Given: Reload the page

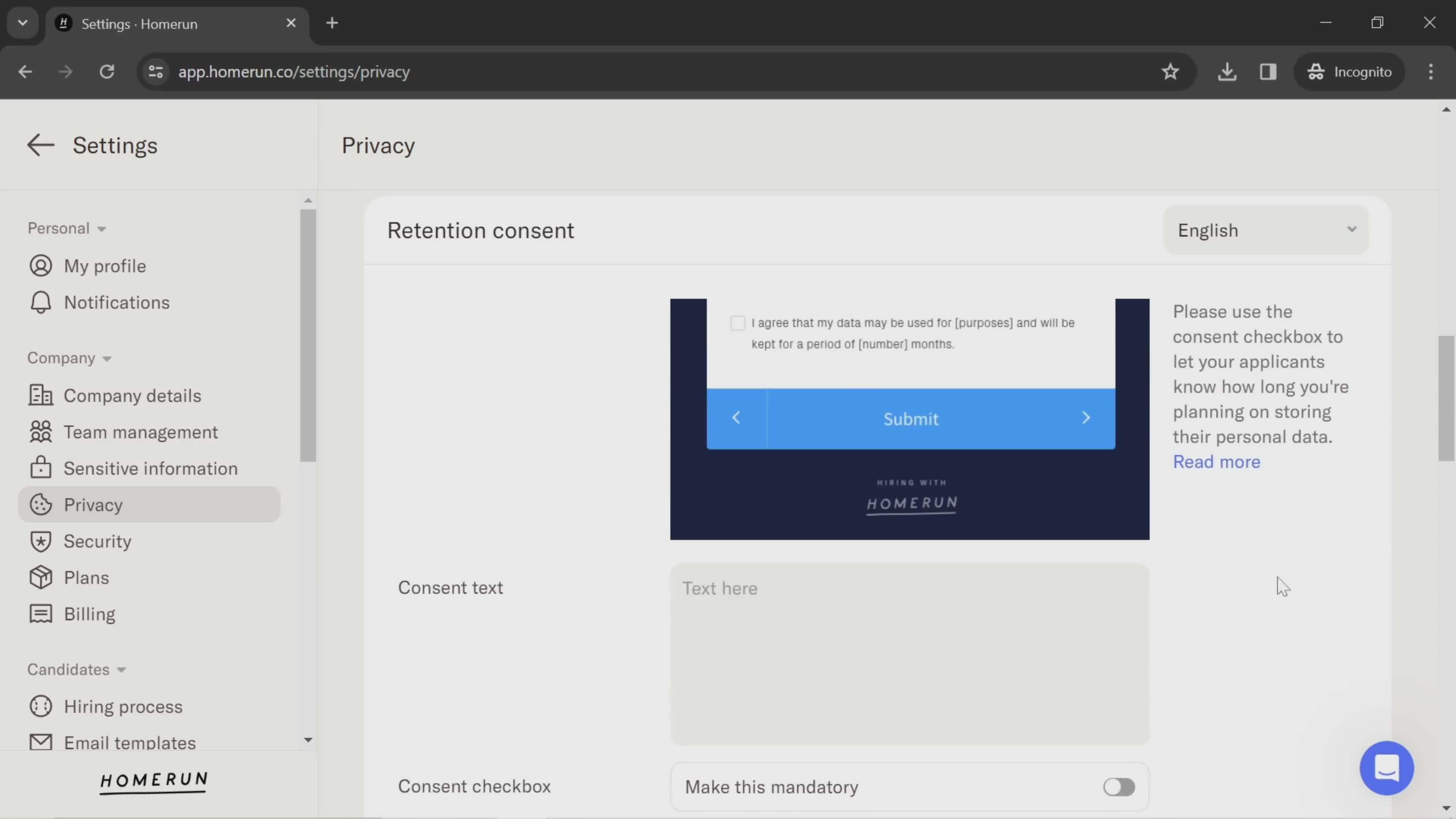Looking at the screenshot, I should point(107,72).
